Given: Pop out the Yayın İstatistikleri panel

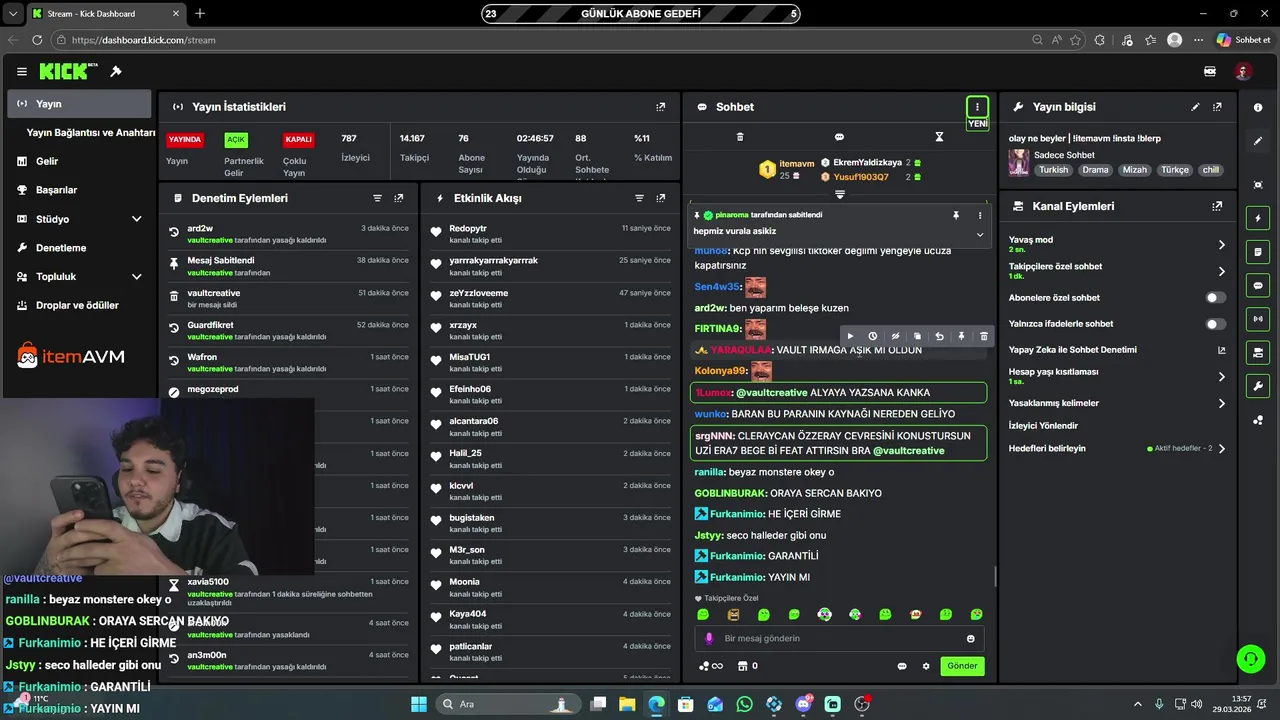Looking at the screenshot, I should point(660,107).
